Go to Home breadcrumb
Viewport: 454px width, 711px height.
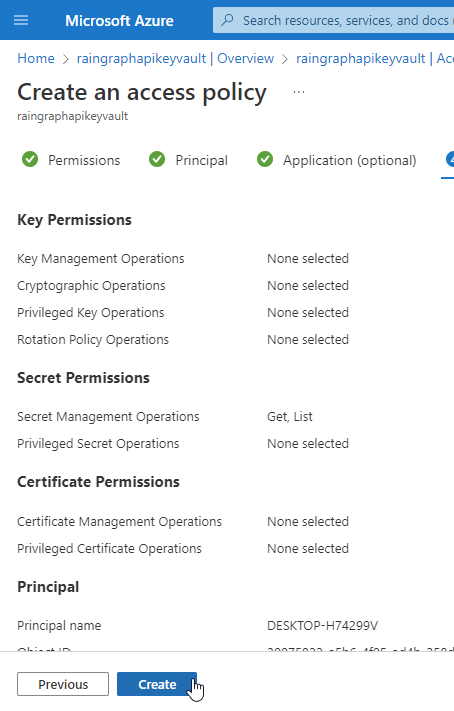coord(36,58)
